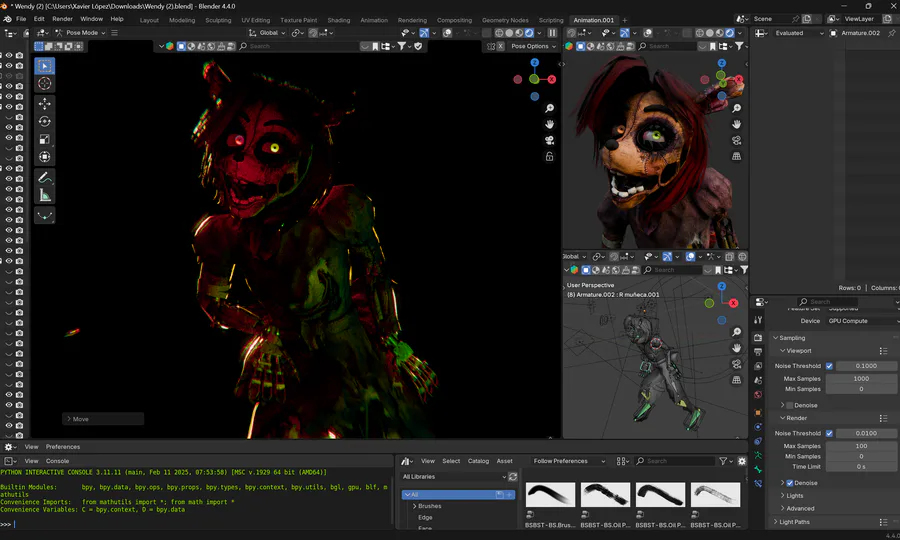900x540 pixels.
Task: Toggle overlays in top-right viewport header
Action: point(647,33)
